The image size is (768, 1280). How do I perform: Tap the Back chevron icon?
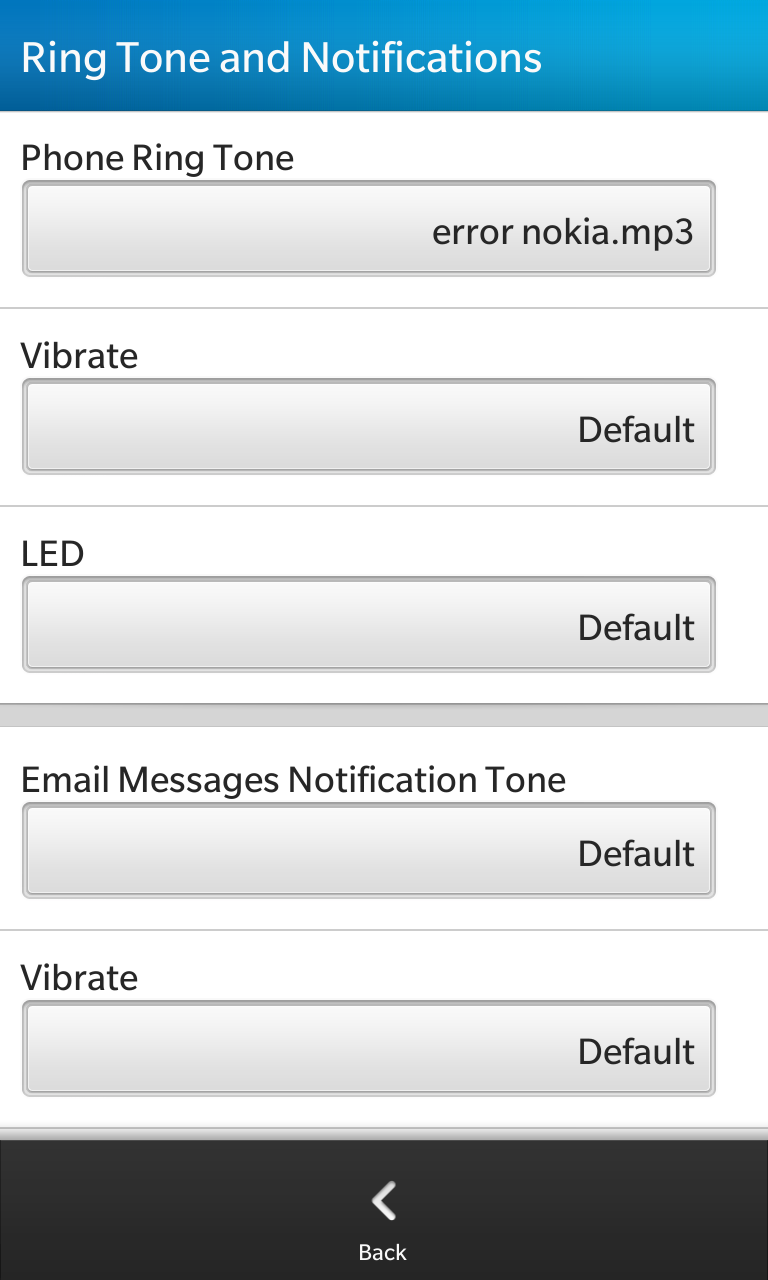(384, 1201)
